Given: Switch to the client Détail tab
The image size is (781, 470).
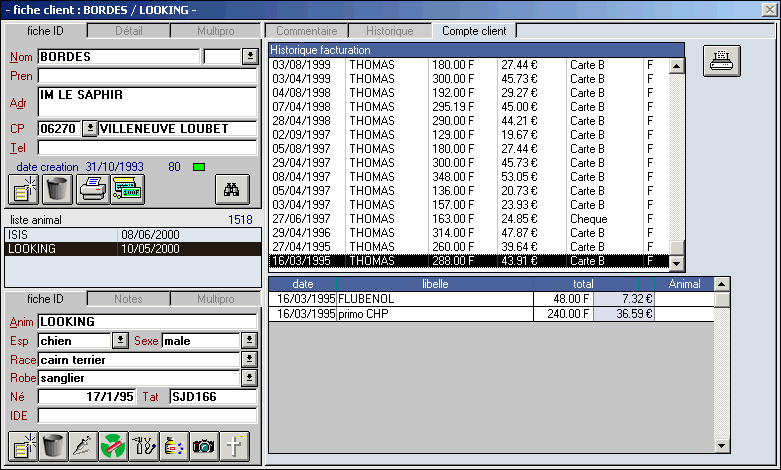Looking at the screenshot, I should [129, 31].
